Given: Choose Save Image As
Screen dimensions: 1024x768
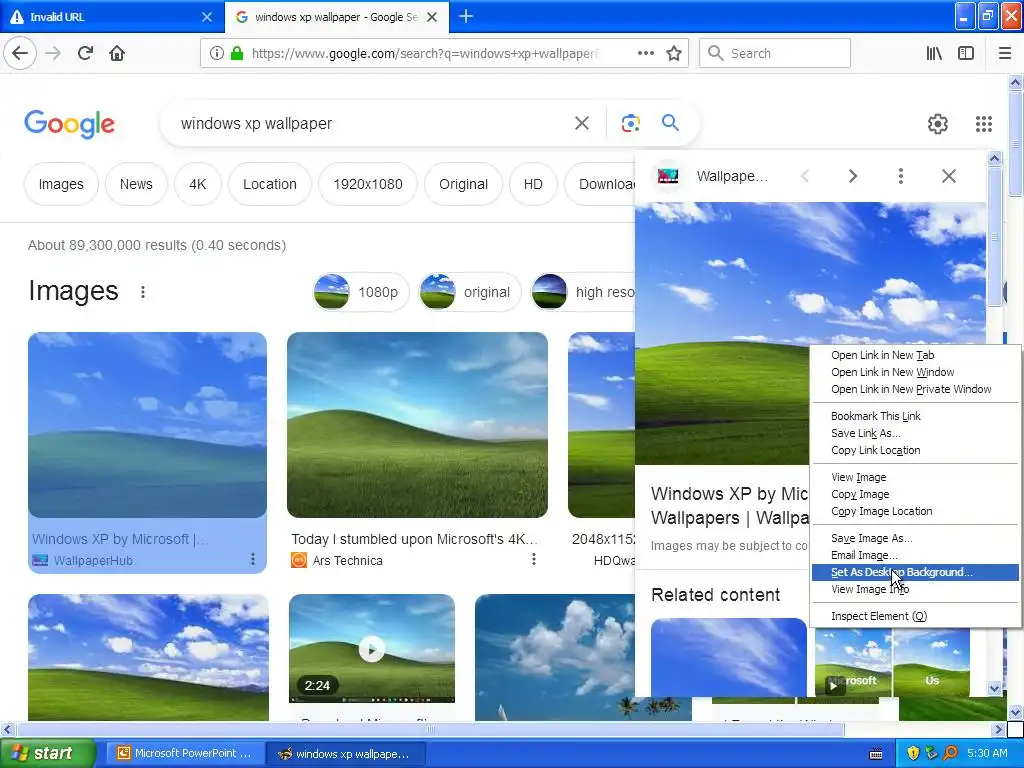Looking at the screenshot, I should pyautogui.click(x=915, y=538).
